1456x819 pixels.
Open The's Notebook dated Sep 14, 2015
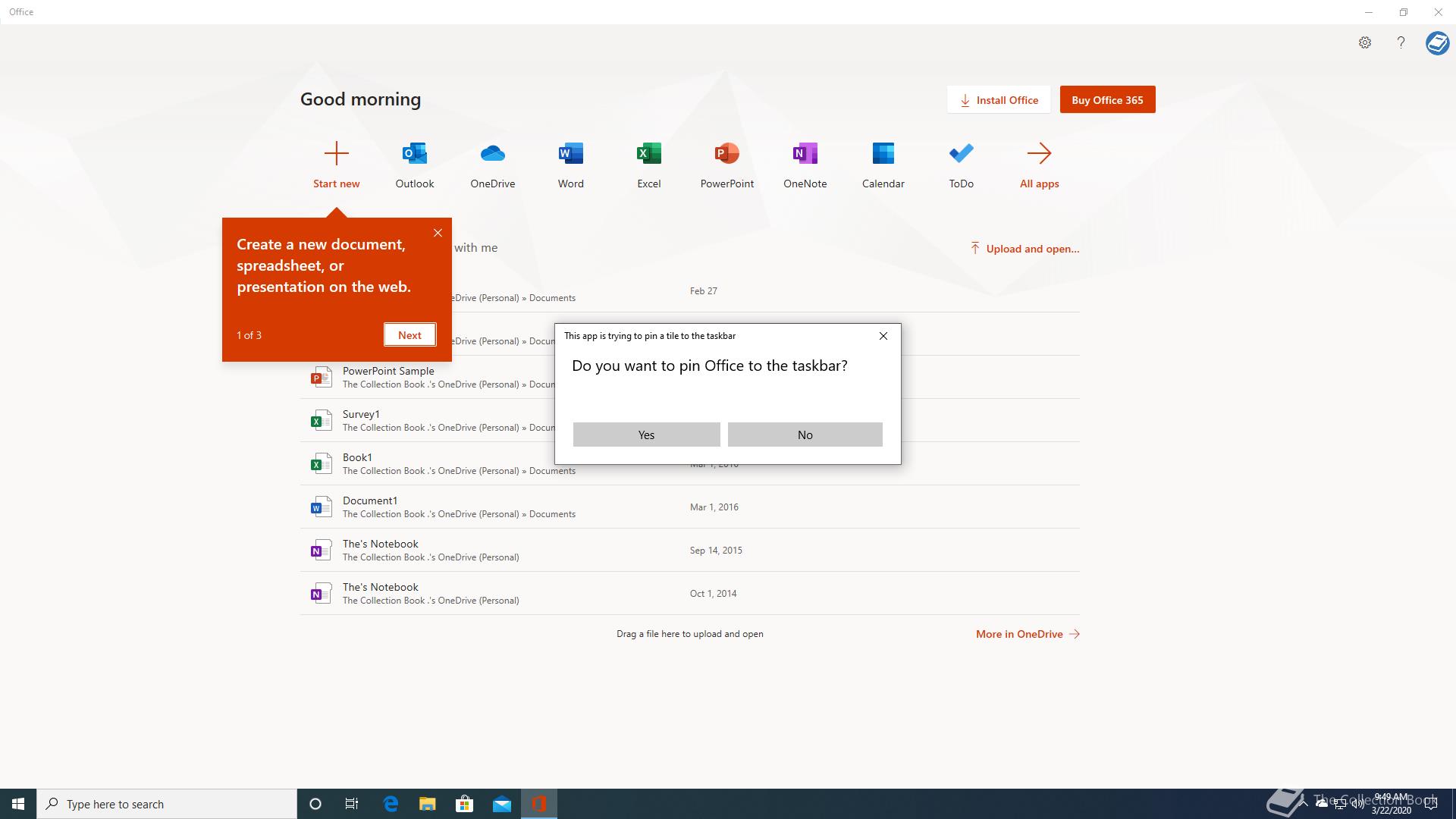[381, 544]
